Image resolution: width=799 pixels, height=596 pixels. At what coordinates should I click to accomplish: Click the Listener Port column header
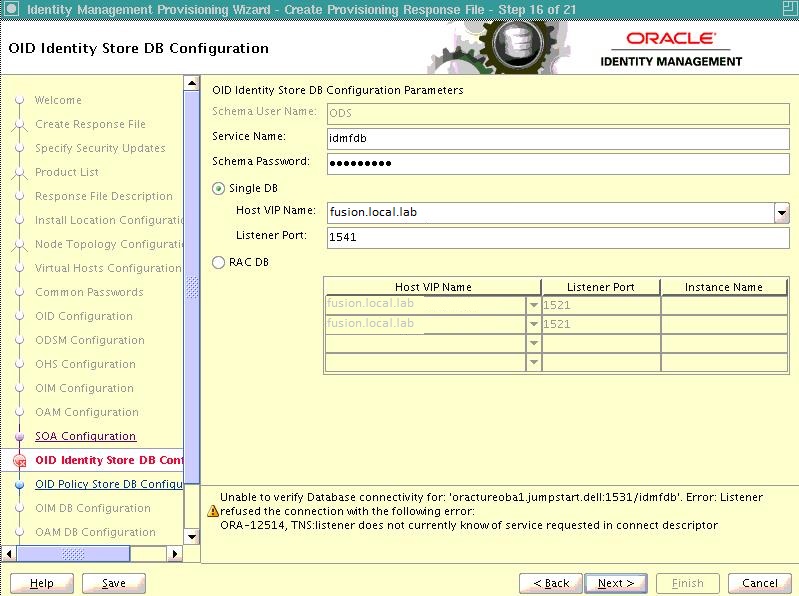click(601, 287)
